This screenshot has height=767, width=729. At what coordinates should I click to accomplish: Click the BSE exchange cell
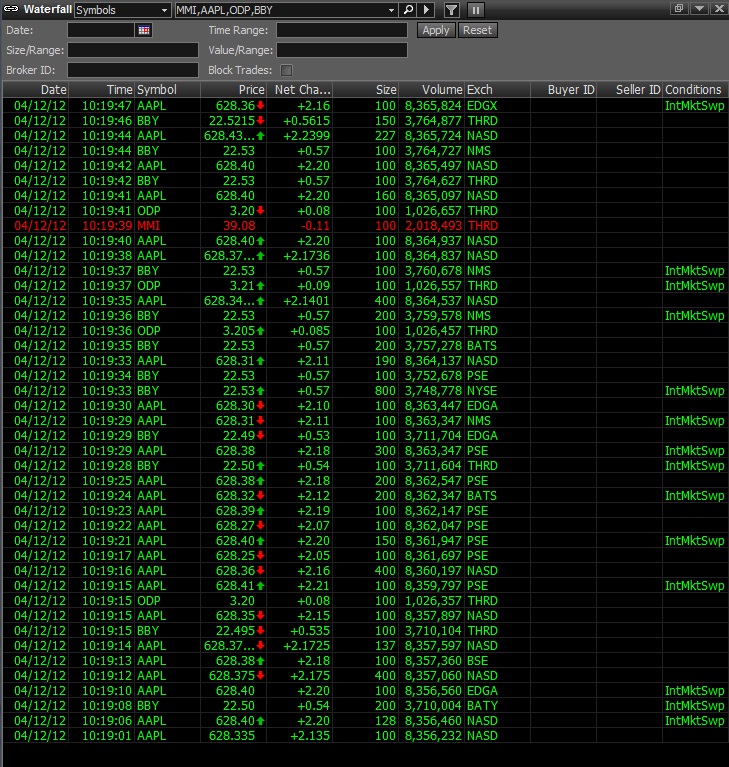tap(477, 661)
